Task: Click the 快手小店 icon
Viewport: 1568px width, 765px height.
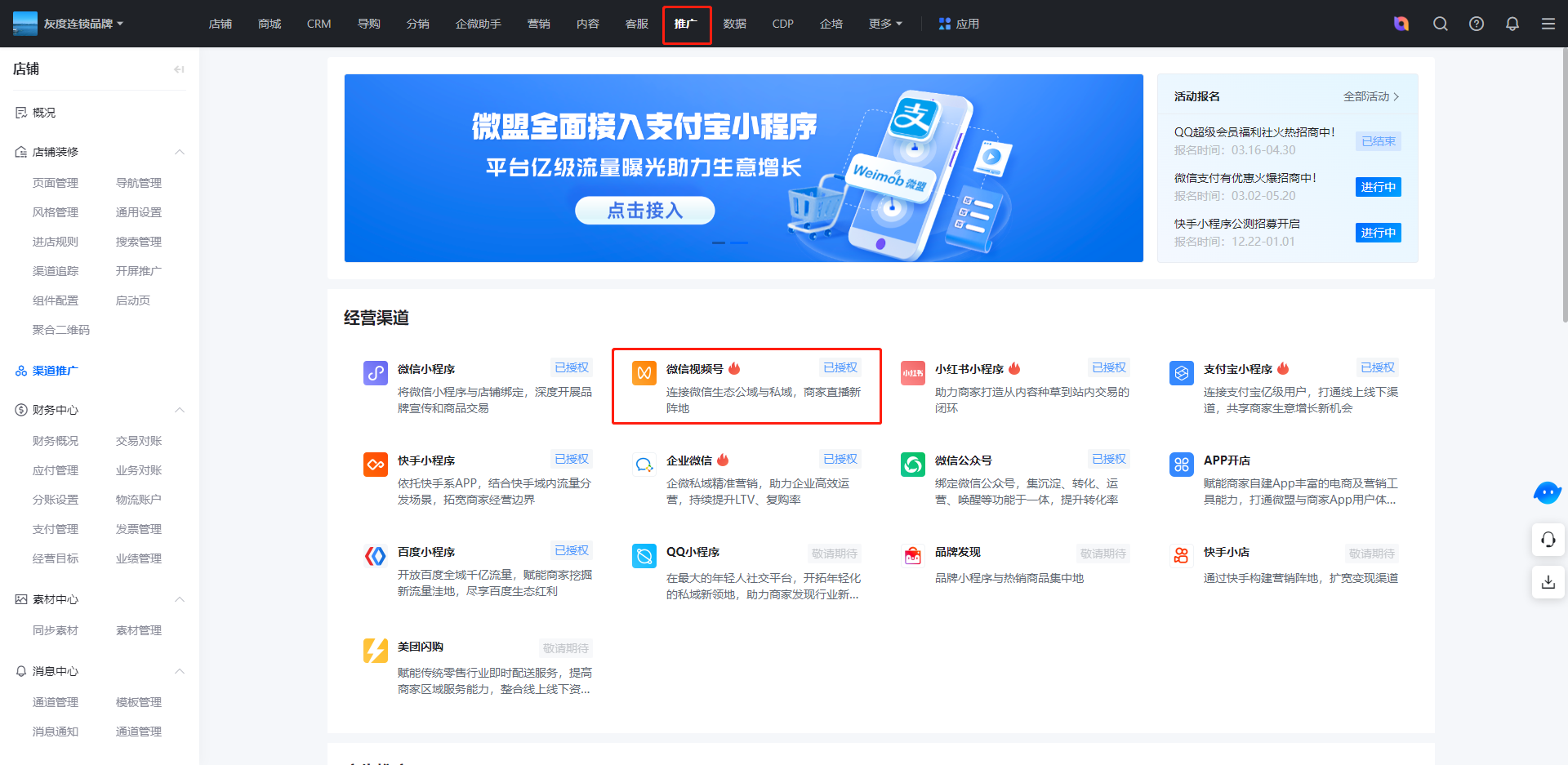Action: [x=1182, y=556]
